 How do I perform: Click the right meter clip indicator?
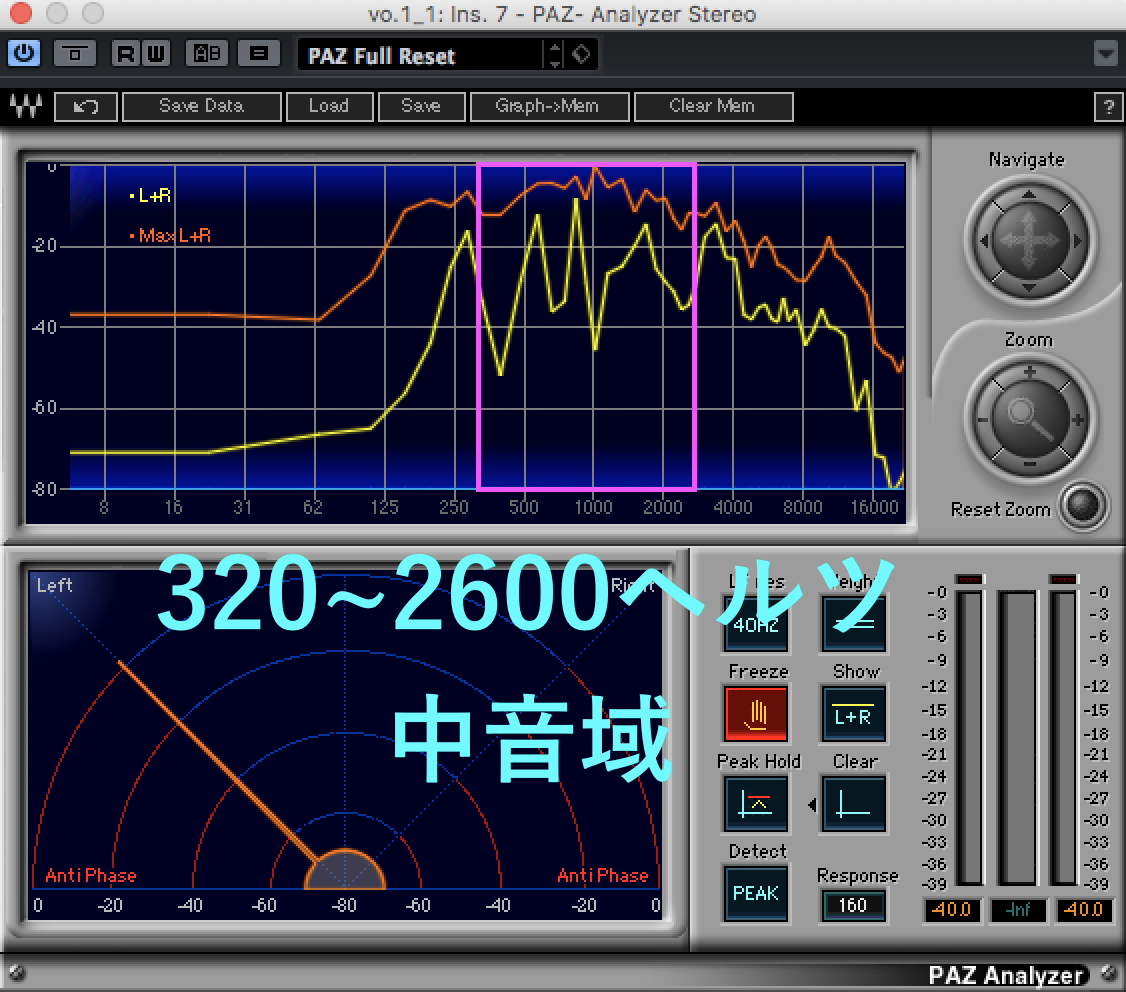pyautogui.click(x=1064, y=579)
